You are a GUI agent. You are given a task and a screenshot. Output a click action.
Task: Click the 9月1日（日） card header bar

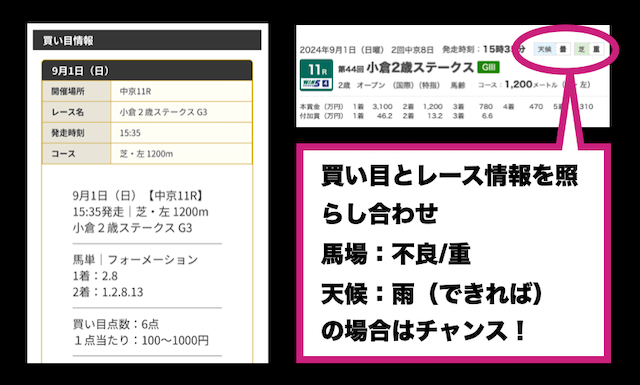pyautogui.click(x=147, y=71)
